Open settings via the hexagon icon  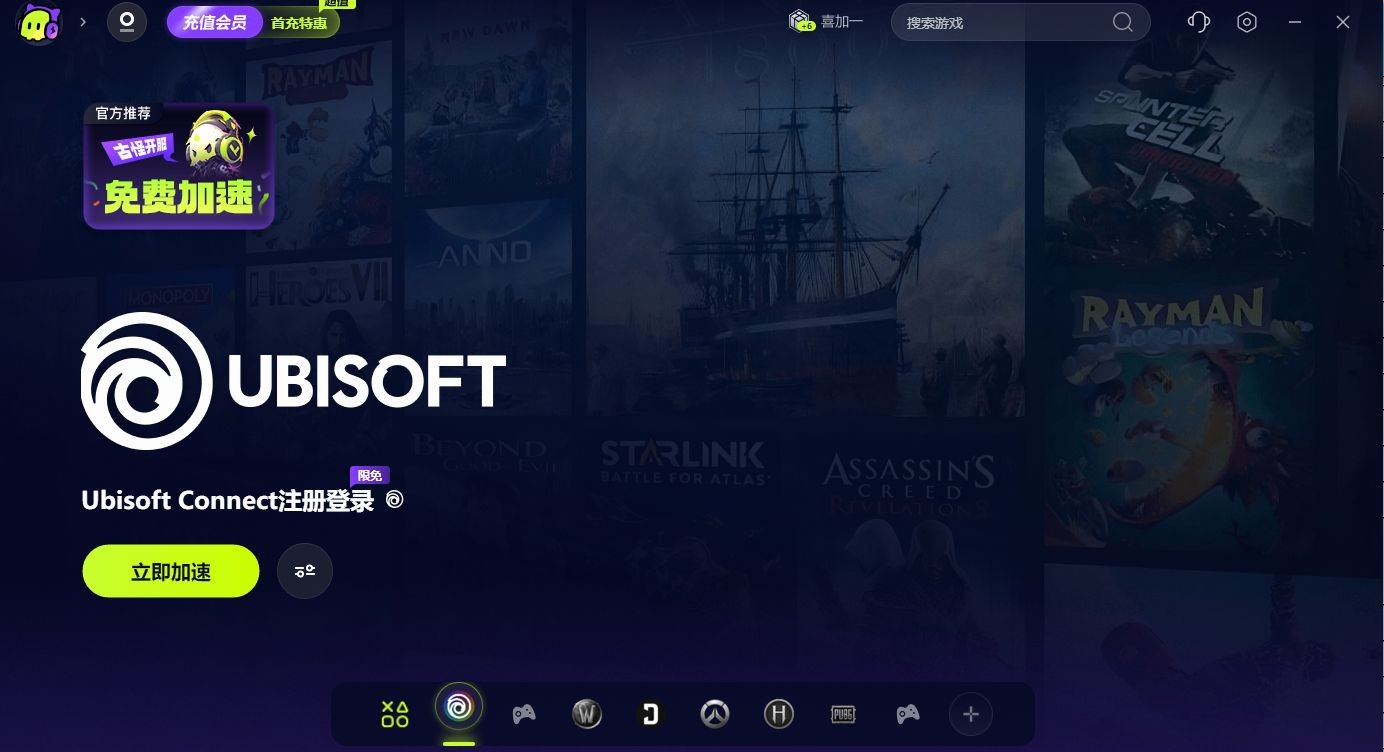(x=1246, y=22)
